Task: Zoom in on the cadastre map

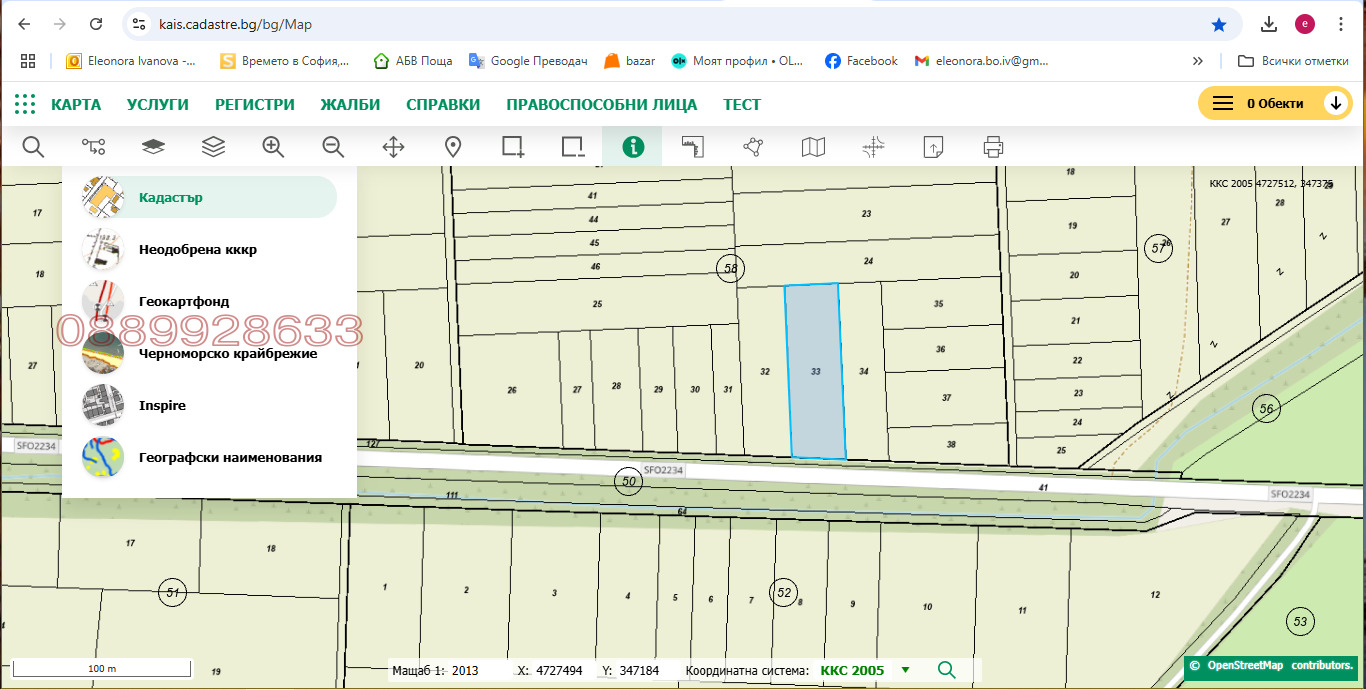Action: pyautogui.click(x=273, y=147)
